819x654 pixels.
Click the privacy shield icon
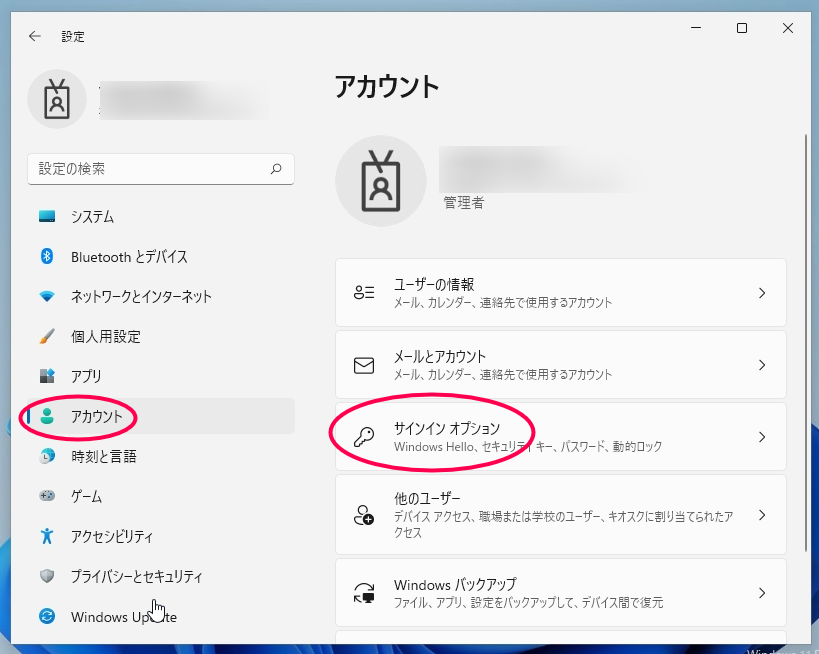pyautogui.click(x=47, y=576)
